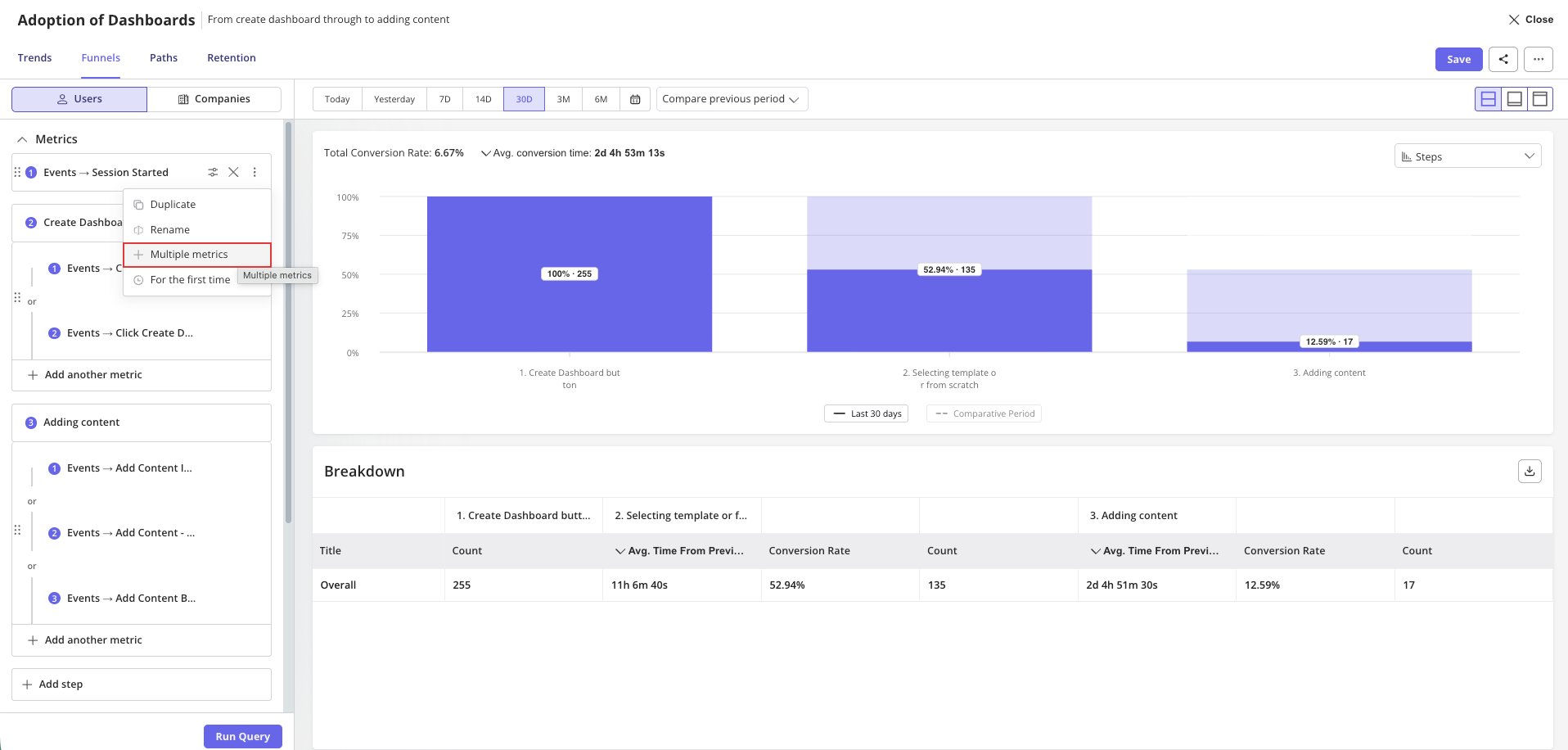Screen dimensions: 1568x750
Task: Expand the Avg. Time From Previous column under Adding content
Action: pos(1095,551)
